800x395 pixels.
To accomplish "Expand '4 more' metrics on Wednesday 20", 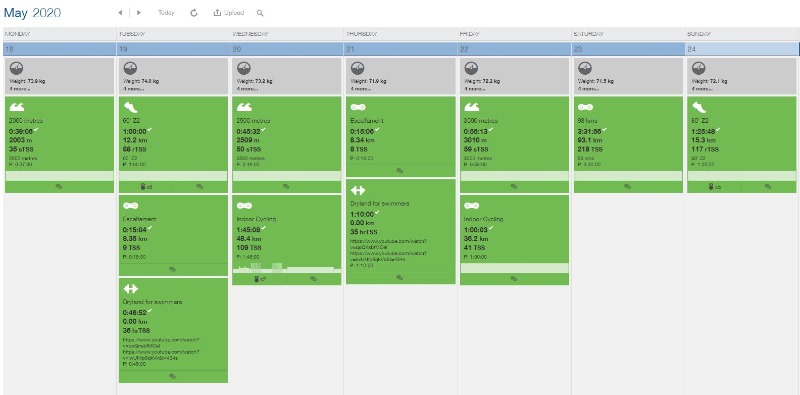I will click(247, 89).
